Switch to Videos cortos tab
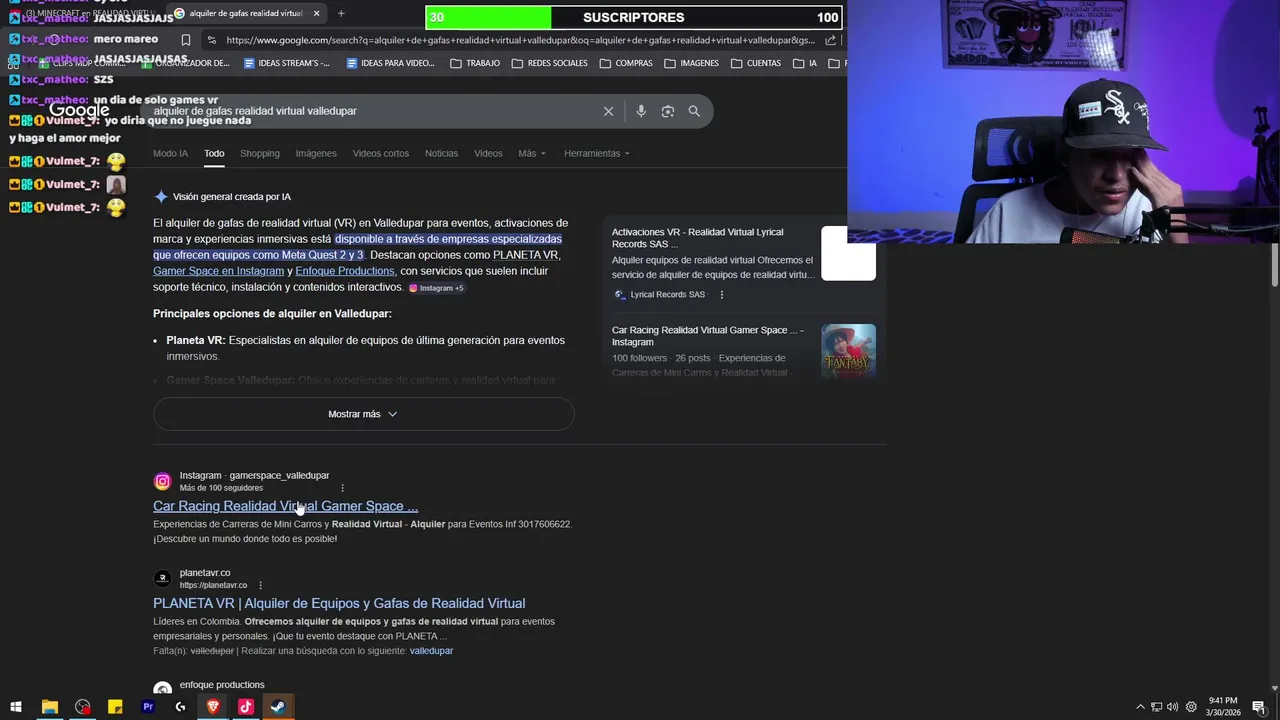Screen dimensions: 1280x720 click(x=381, y=153)
